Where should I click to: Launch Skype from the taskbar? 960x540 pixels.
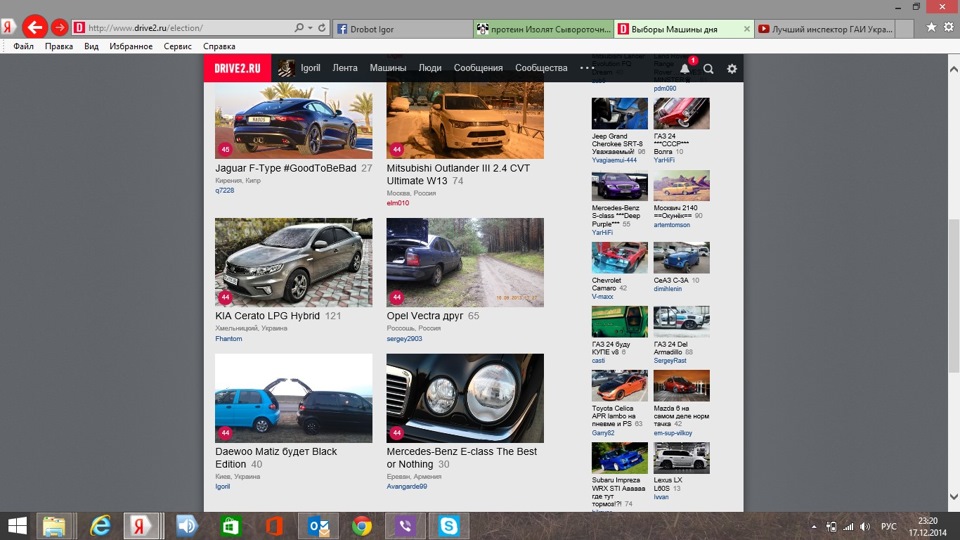(x=448, y=526)
